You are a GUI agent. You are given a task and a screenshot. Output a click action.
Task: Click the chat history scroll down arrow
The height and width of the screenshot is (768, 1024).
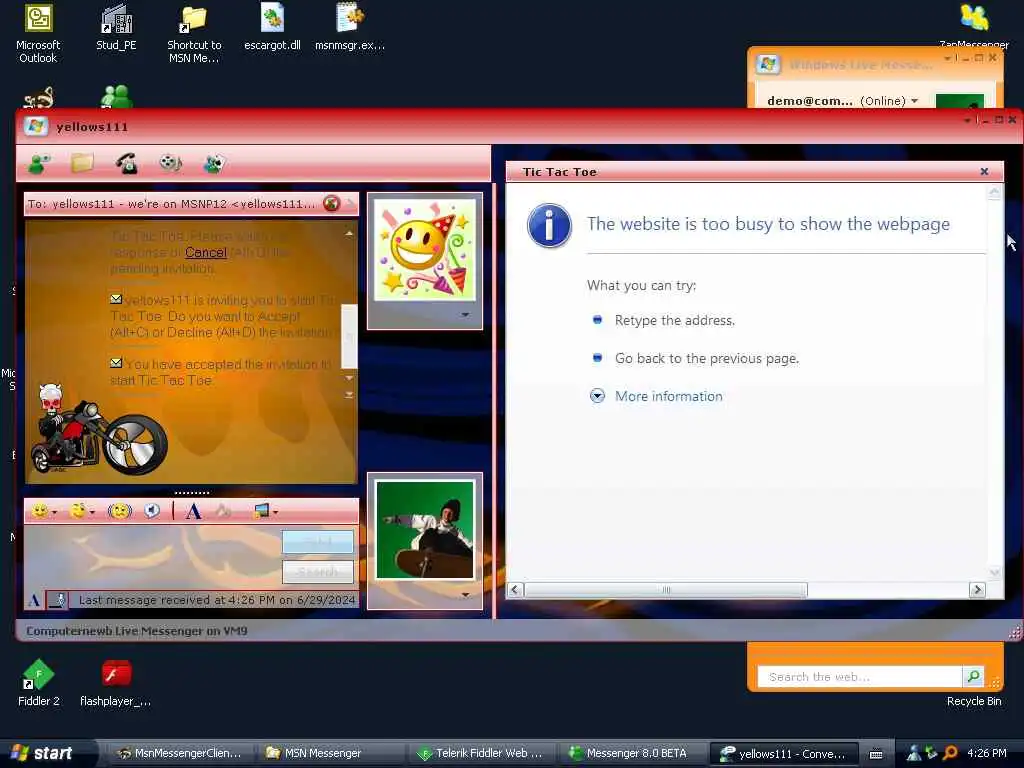pyautogui.click(x=349, y=378)
